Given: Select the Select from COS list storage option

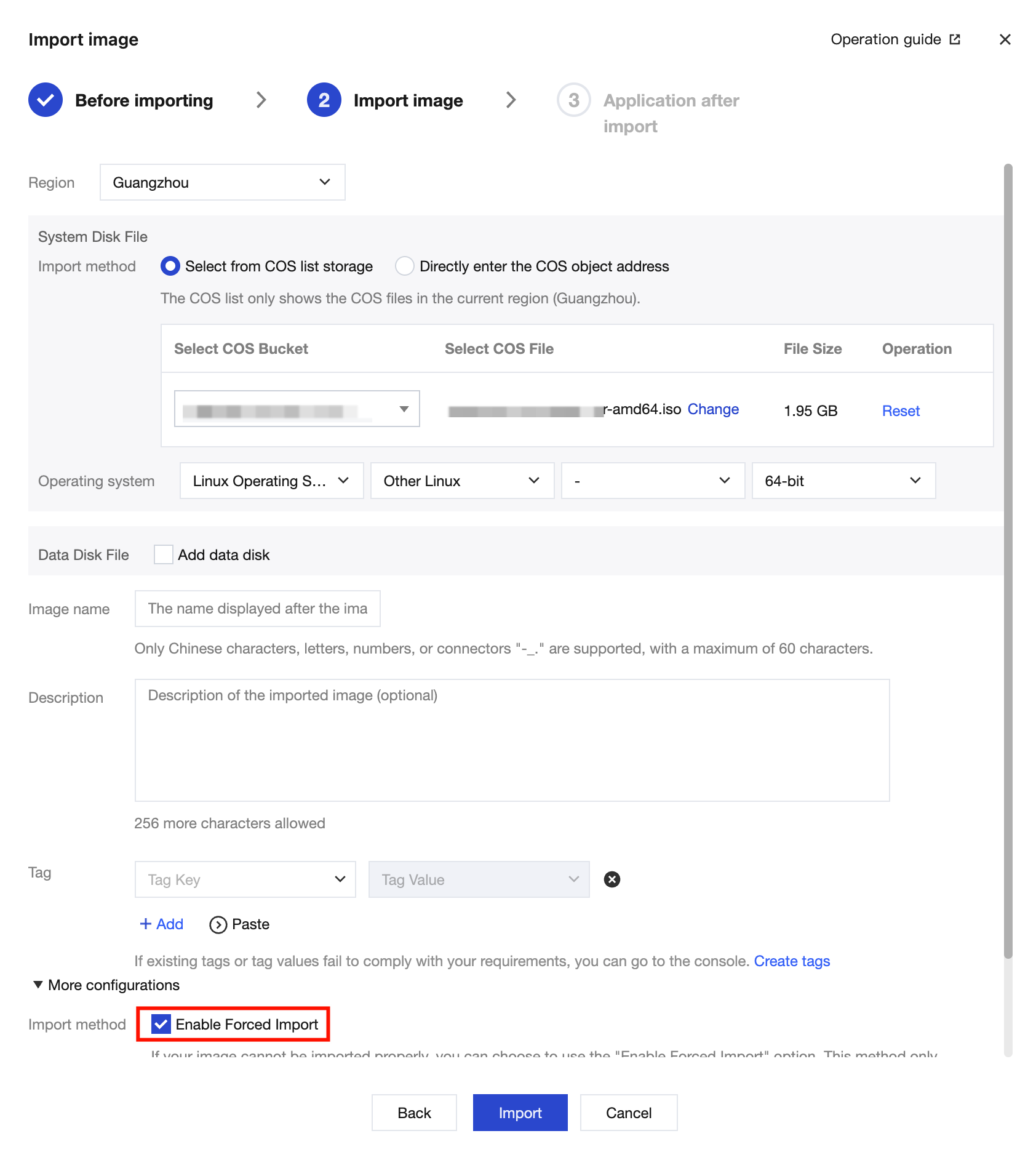Looking at the screenshot, I should 170,266.
